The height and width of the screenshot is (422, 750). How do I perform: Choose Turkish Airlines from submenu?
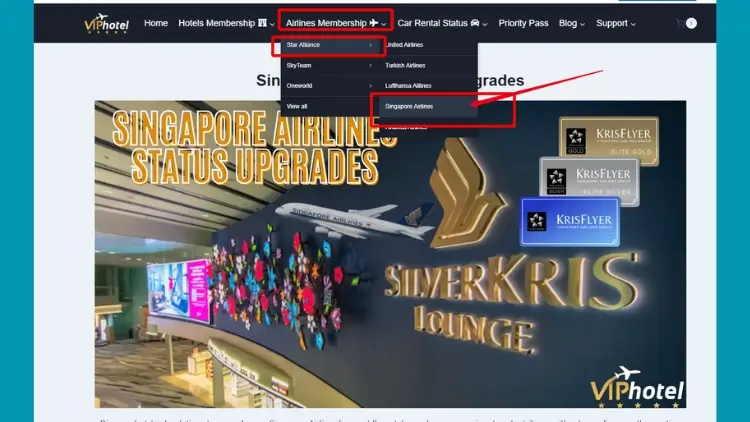[x=429, y=66]
